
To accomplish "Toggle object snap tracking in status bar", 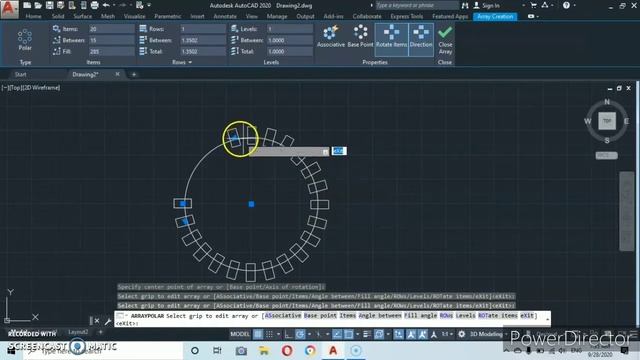I will [337, 334].
